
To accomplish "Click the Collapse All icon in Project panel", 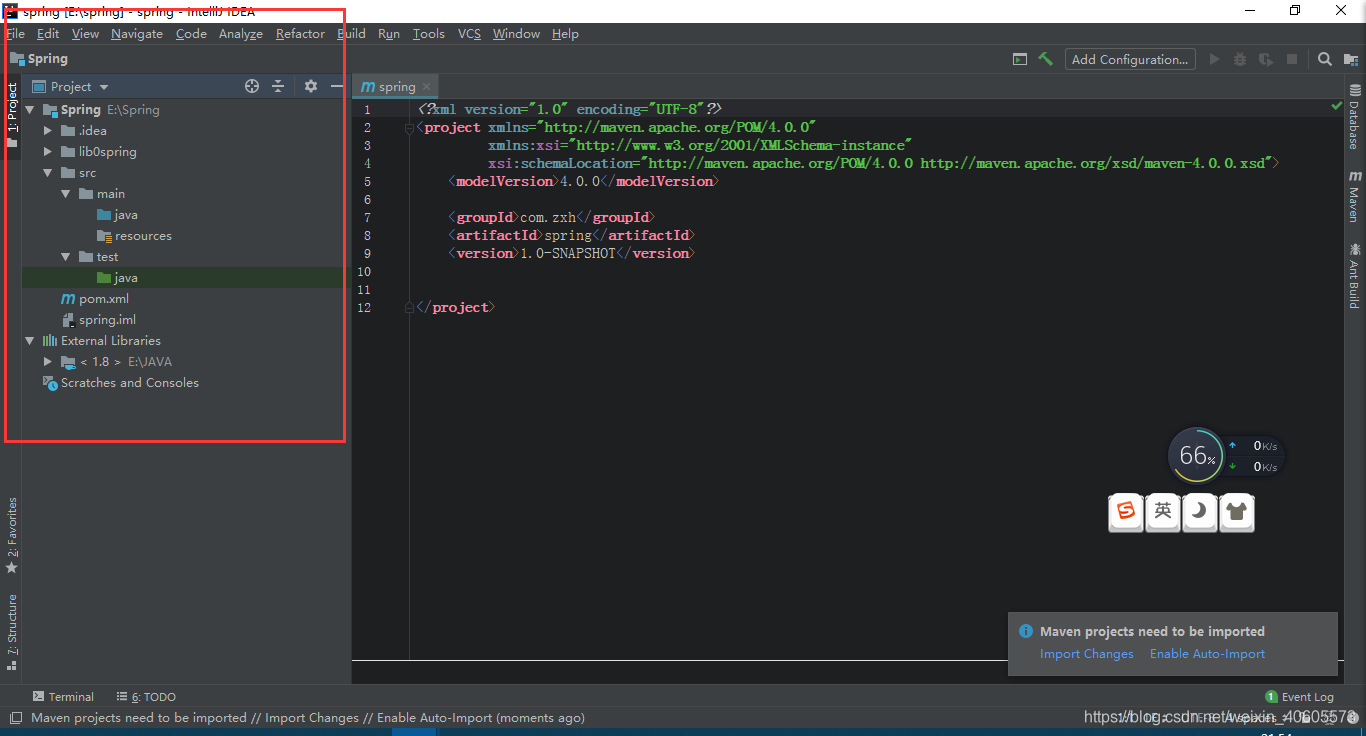I will tap(278, 87).
